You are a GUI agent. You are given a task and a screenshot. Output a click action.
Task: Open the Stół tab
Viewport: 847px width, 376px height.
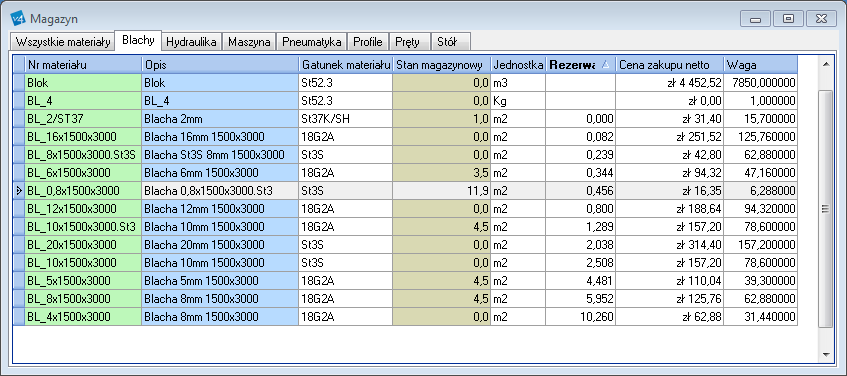coord(451,42)
